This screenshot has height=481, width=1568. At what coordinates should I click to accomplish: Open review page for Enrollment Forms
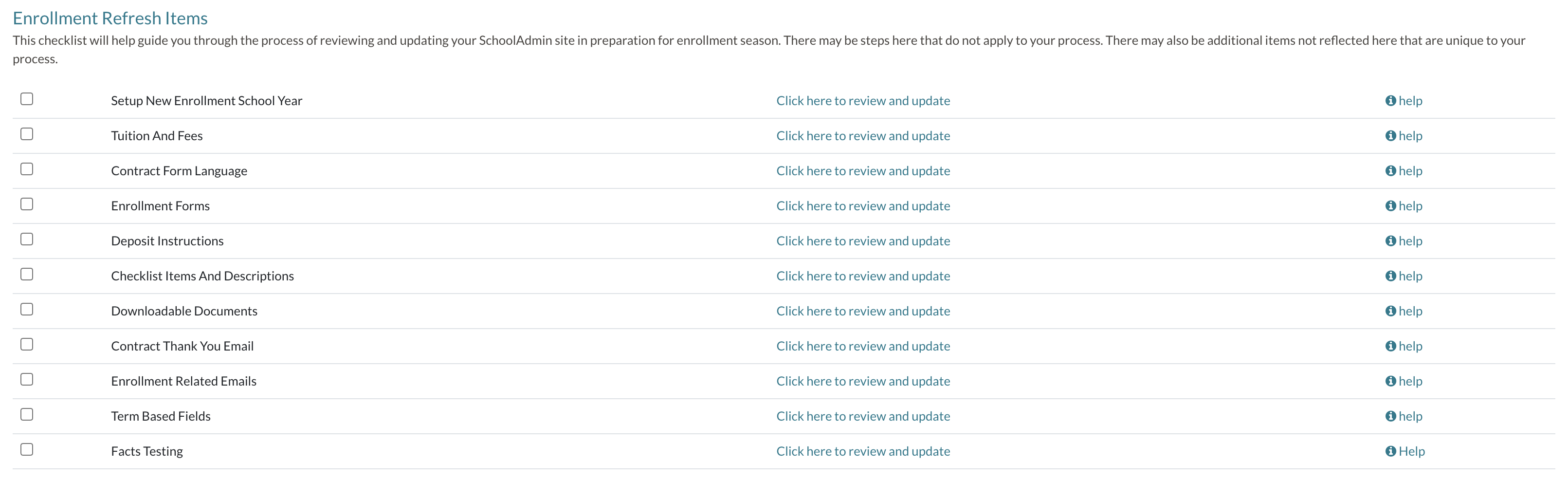click(862, 205)
